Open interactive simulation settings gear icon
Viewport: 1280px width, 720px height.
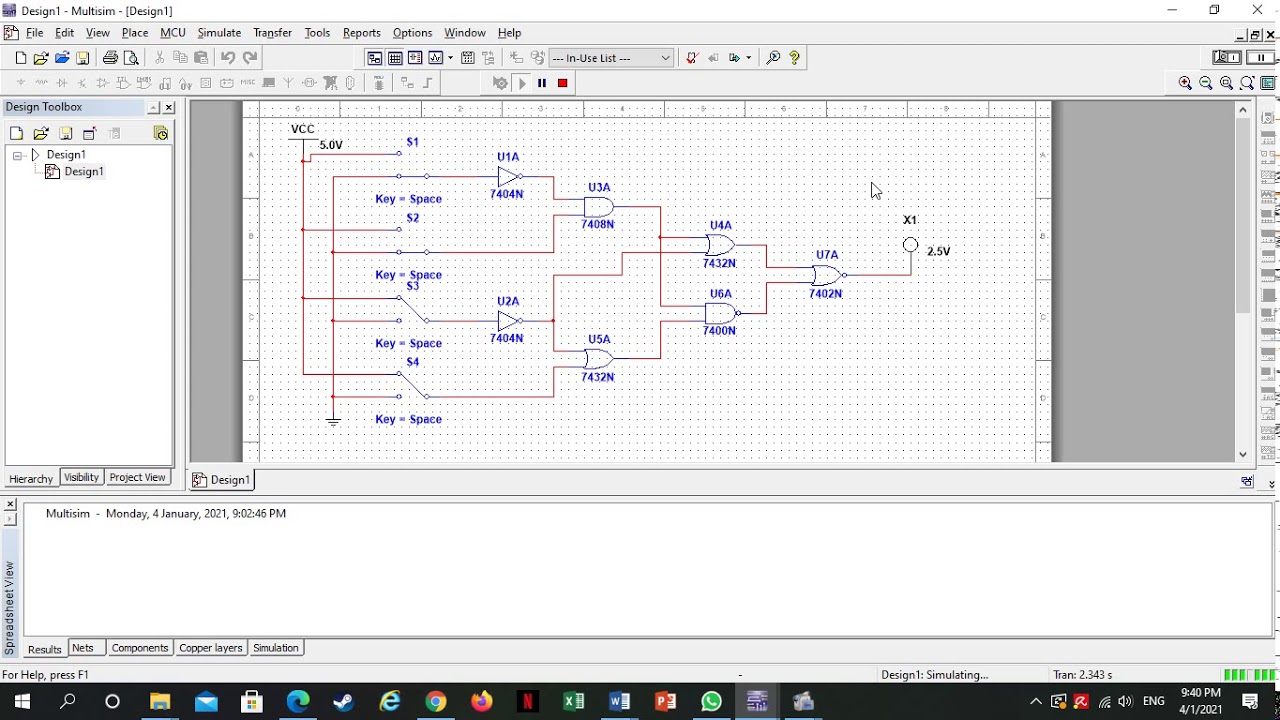point(500,83)
